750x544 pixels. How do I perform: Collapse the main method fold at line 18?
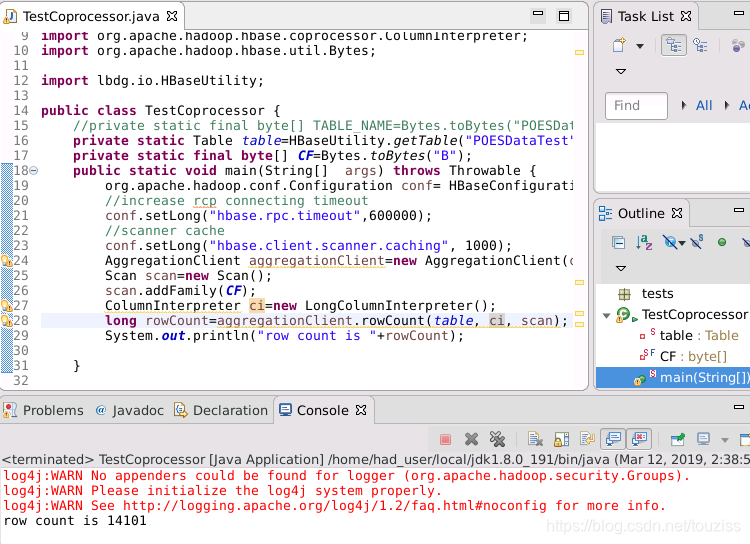[x=33, y=170]
